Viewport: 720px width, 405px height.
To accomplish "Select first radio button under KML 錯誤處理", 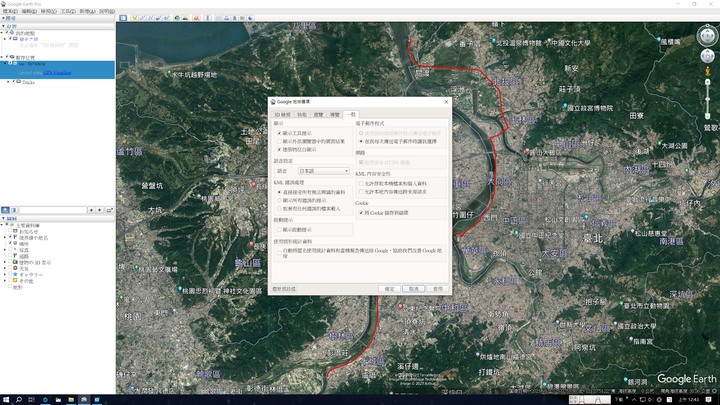I will (279, 192).
